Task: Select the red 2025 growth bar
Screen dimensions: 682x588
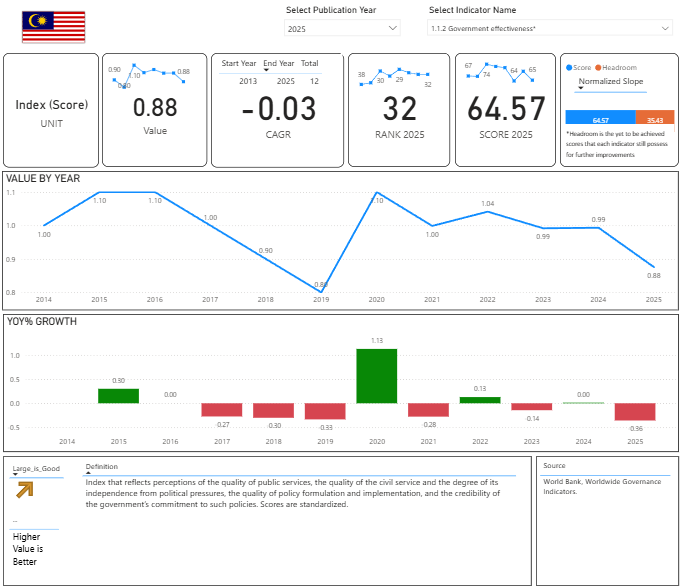Action: (634, 412)
